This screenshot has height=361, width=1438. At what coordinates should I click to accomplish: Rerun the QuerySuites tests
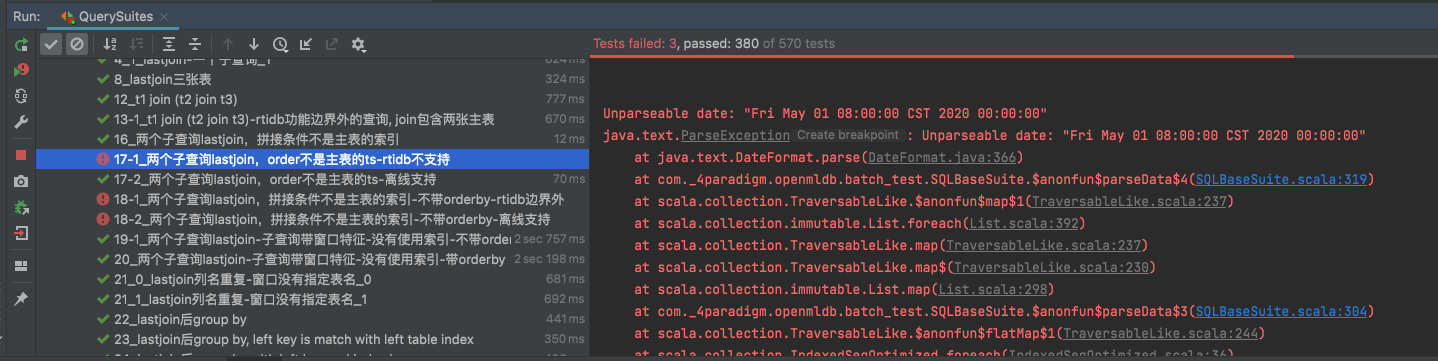pyautogui.click(x=21, y=45)
